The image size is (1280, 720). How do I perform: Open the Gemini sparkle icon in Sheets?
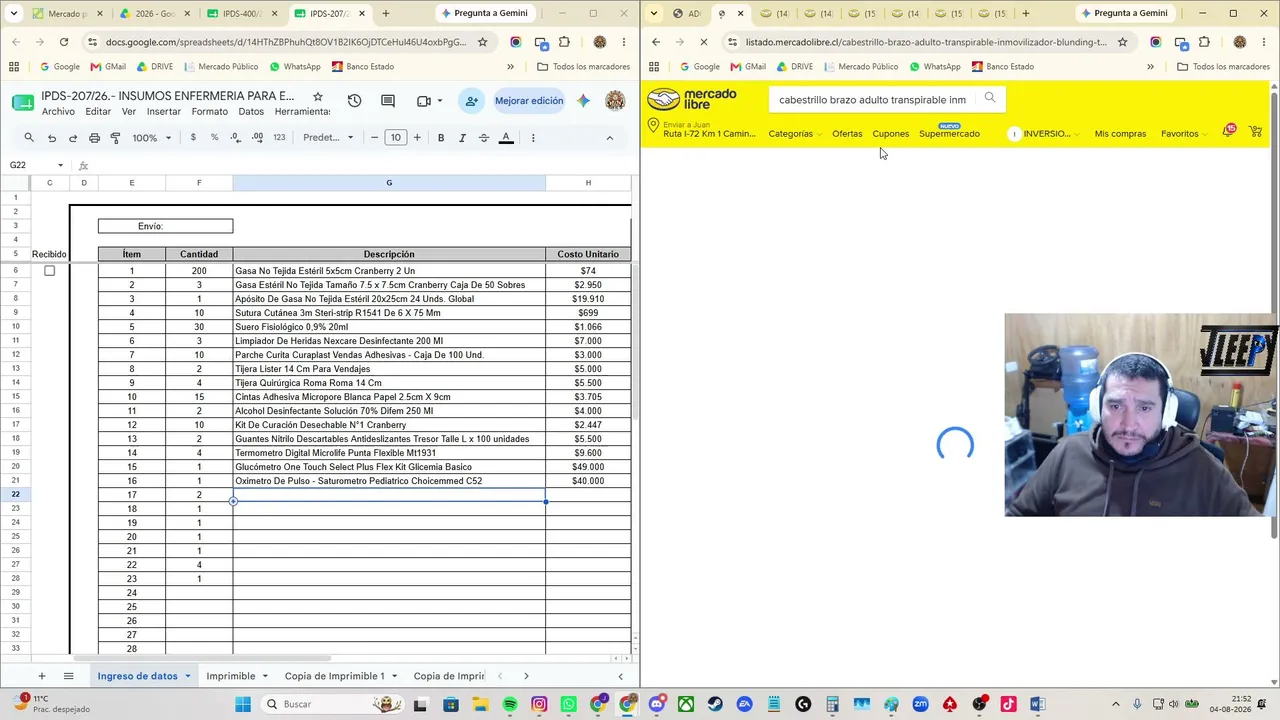tap(584, 101)
